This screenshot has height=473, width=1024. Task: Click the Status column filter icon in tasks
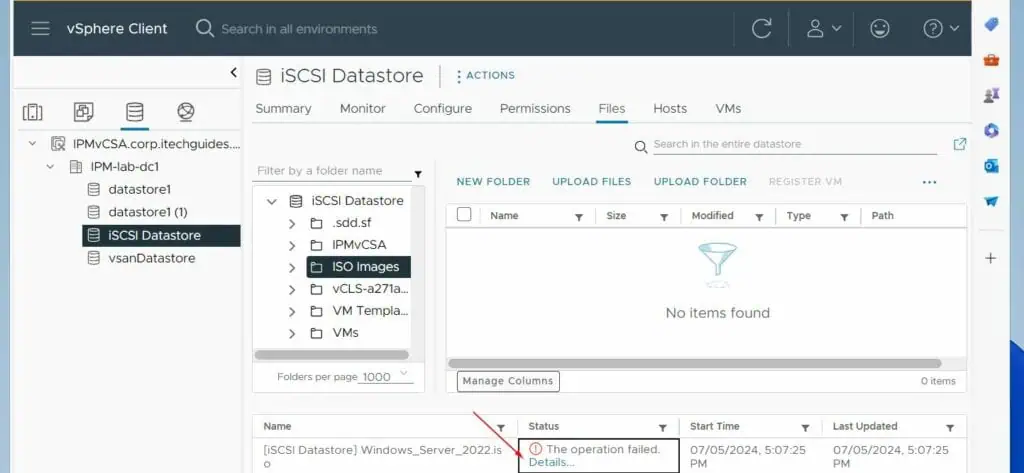point(662,427)
